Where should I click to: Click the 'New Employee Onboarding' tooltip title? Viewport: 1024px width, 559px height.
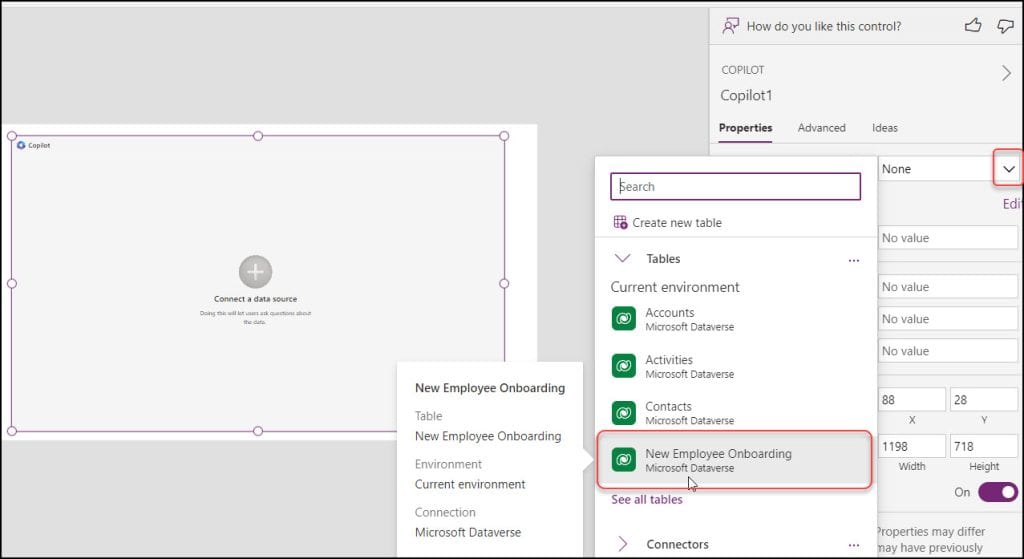click(x=490, y=388)
